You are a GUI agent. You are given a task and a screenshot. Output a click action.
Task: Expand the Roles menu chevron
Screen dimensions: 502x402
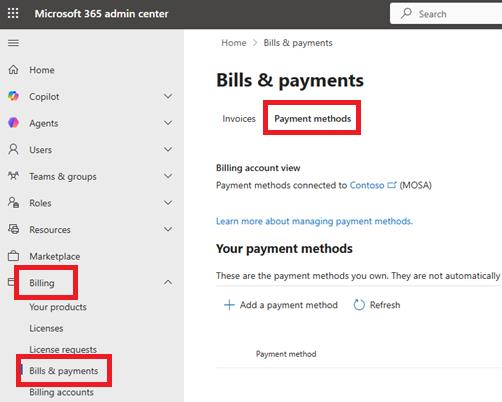[x=168, y=203]
